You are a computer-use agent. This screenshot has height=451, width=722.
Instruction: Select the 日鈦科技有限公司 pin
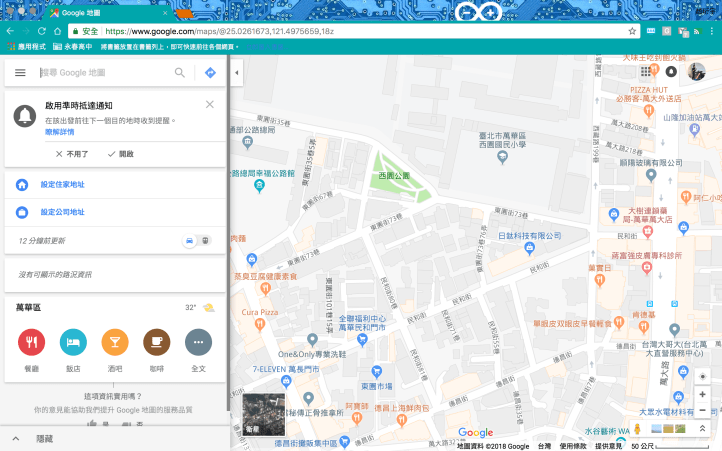click(x=530, y=249)
